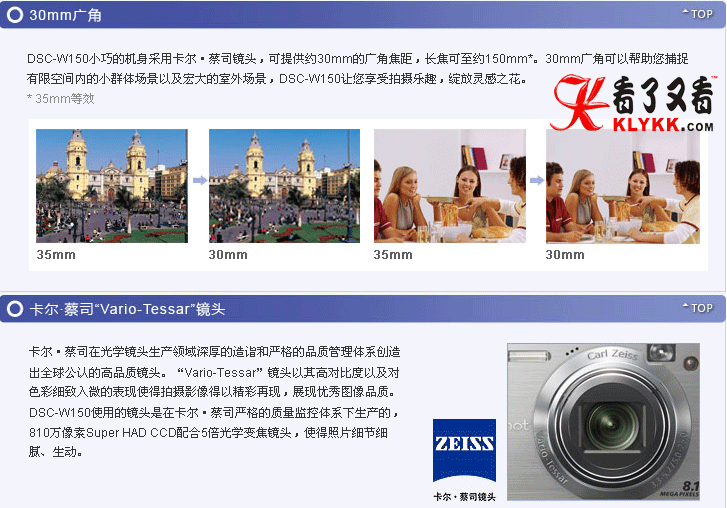Click paragraph line starting DSC-W150小巧的机身

point(357,59)
